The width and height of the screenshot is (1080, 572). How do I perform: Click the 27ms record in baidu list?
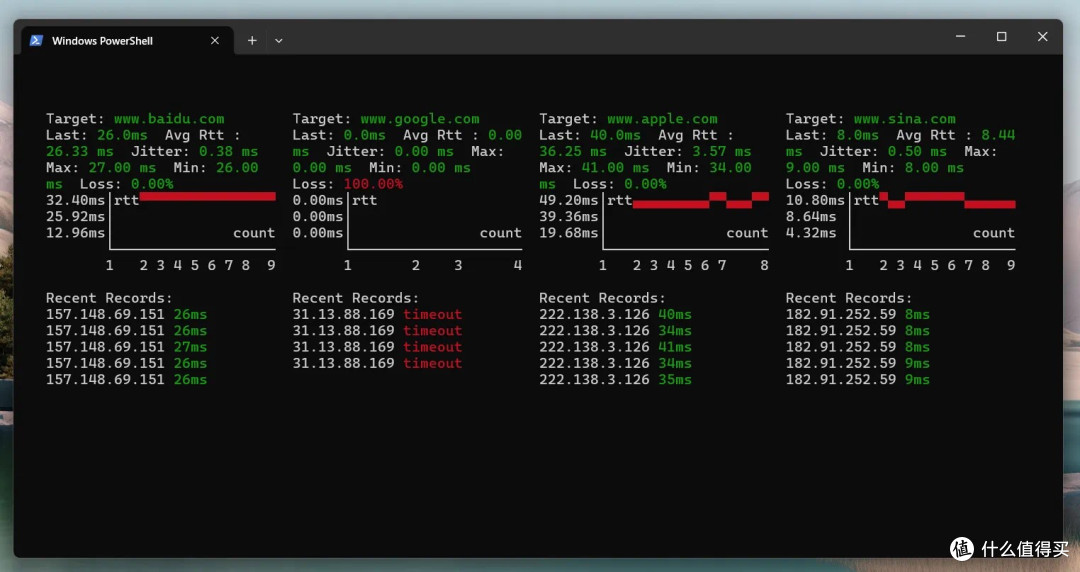(x=190, y=347)
